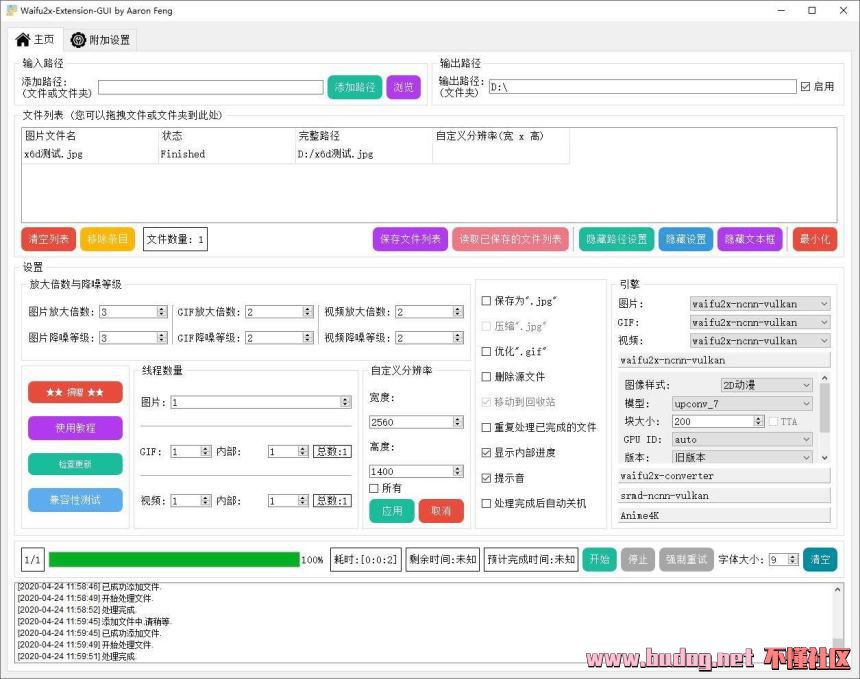
Task: Adjust the 图片 thread count spinner
Action: click(261, 403)
